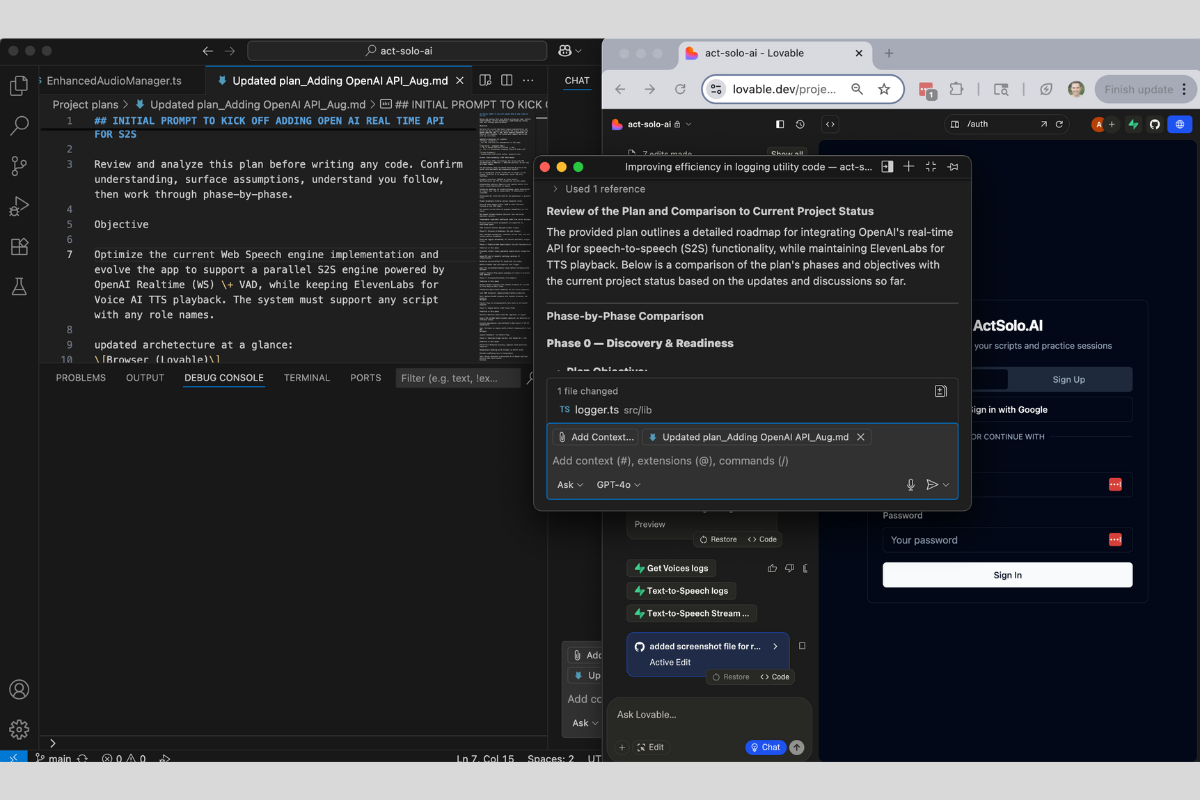The height and width of the screenshot is (800, 1200).
Task: Expand the added screenshot file commit card
Action: (x=775, y=646)
